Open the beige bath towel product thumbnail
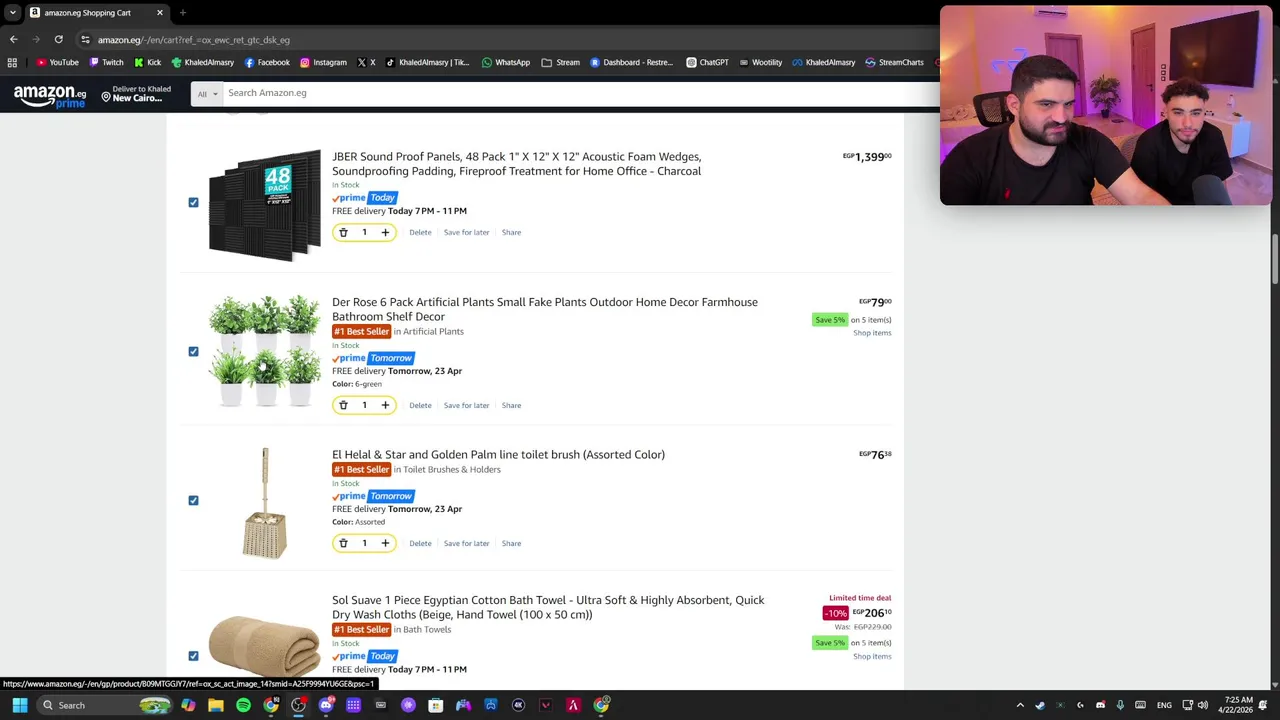Image resolution: width=1280 pixels, height=720 pixels. click(265, 647)
